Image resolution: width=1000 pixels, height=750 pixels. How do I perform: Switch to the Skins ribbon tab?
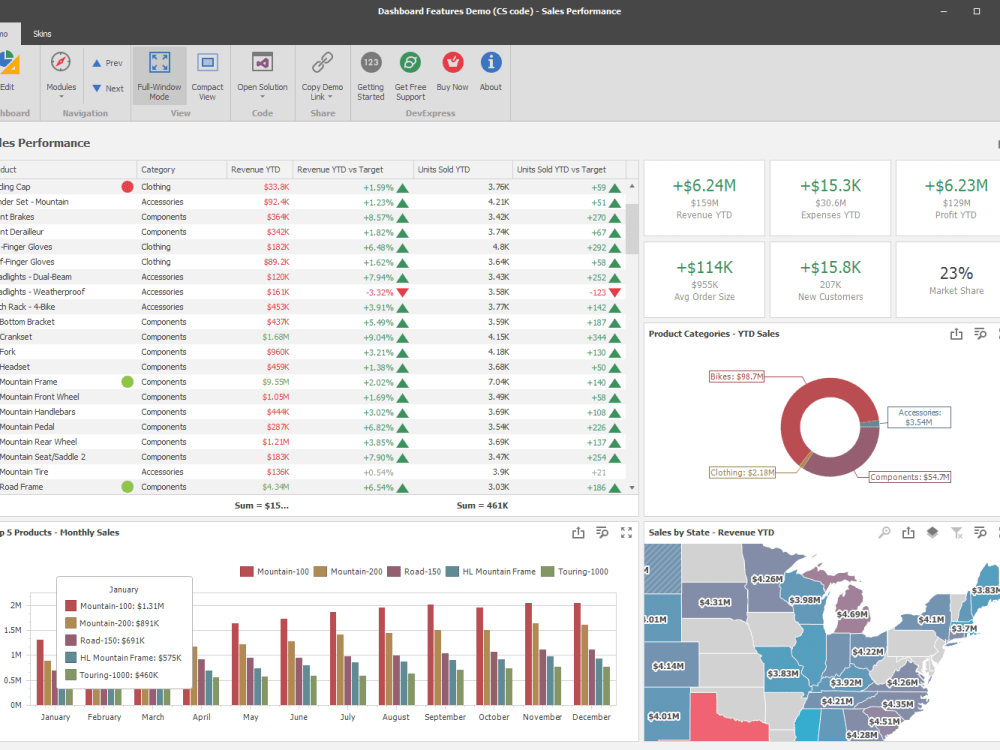point(41,33)
